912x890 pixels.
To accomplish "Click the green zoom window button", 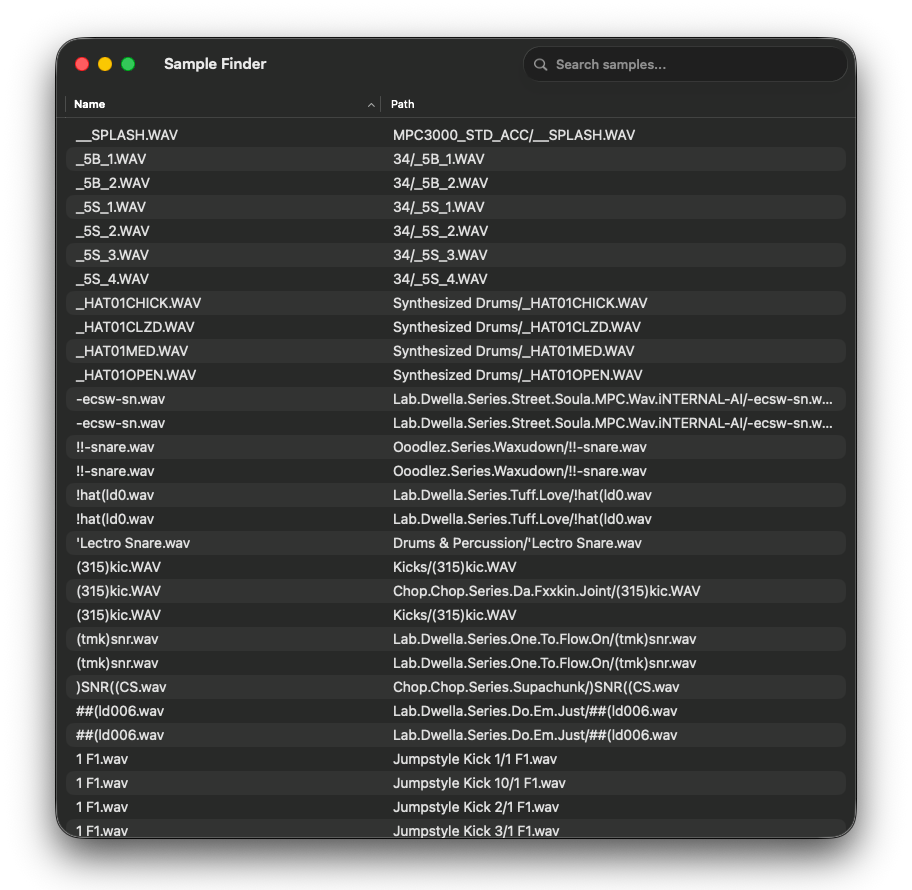I will pyautogui.click(x=128, y=64).
